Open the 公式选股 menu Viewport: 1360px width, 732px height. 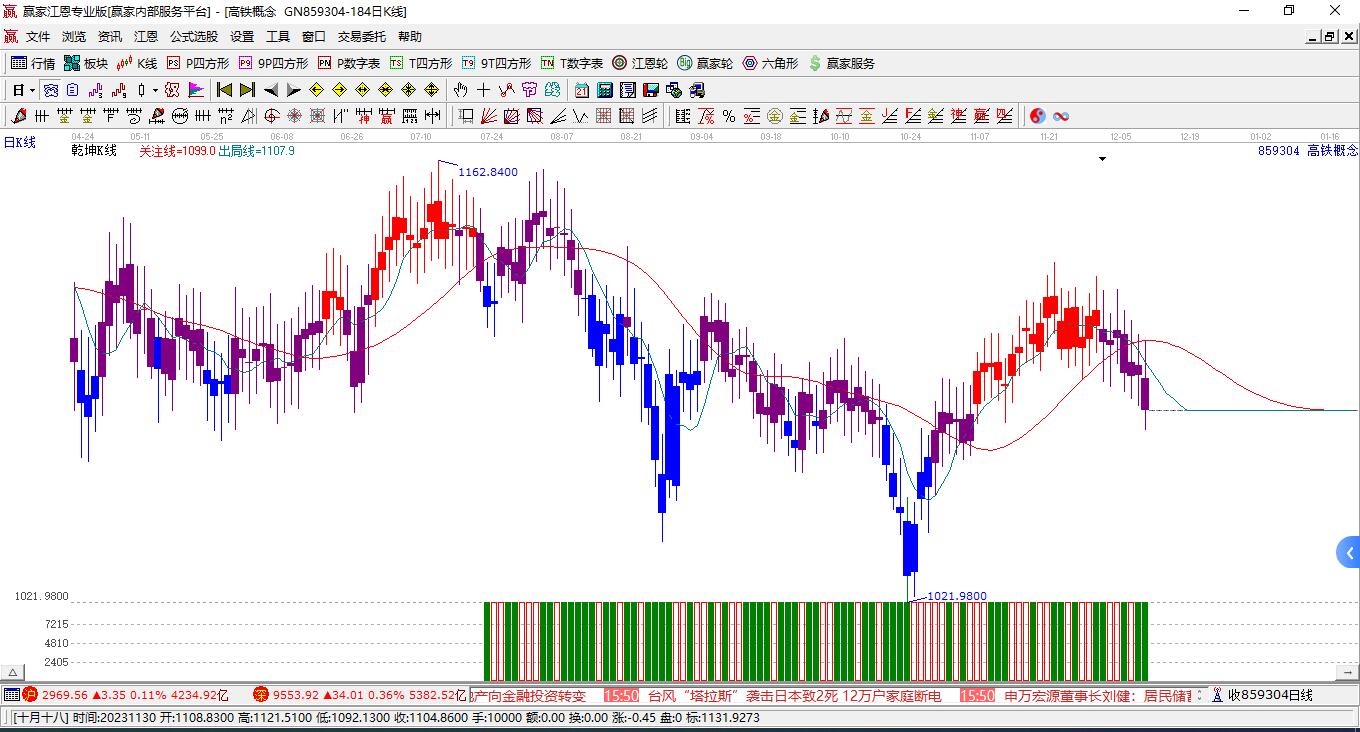click(193, 37)
